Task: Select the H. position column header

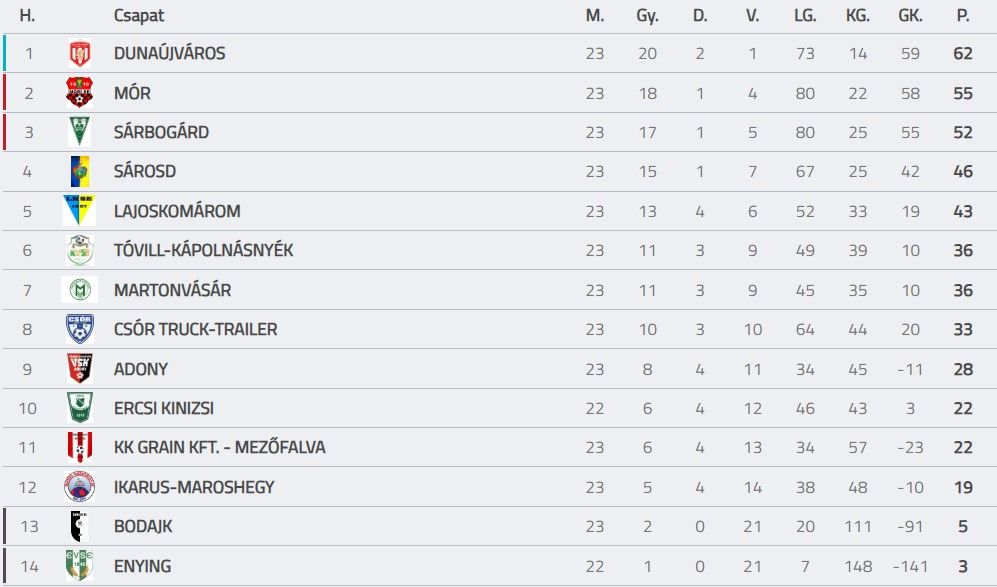Action: coord(27,15)
